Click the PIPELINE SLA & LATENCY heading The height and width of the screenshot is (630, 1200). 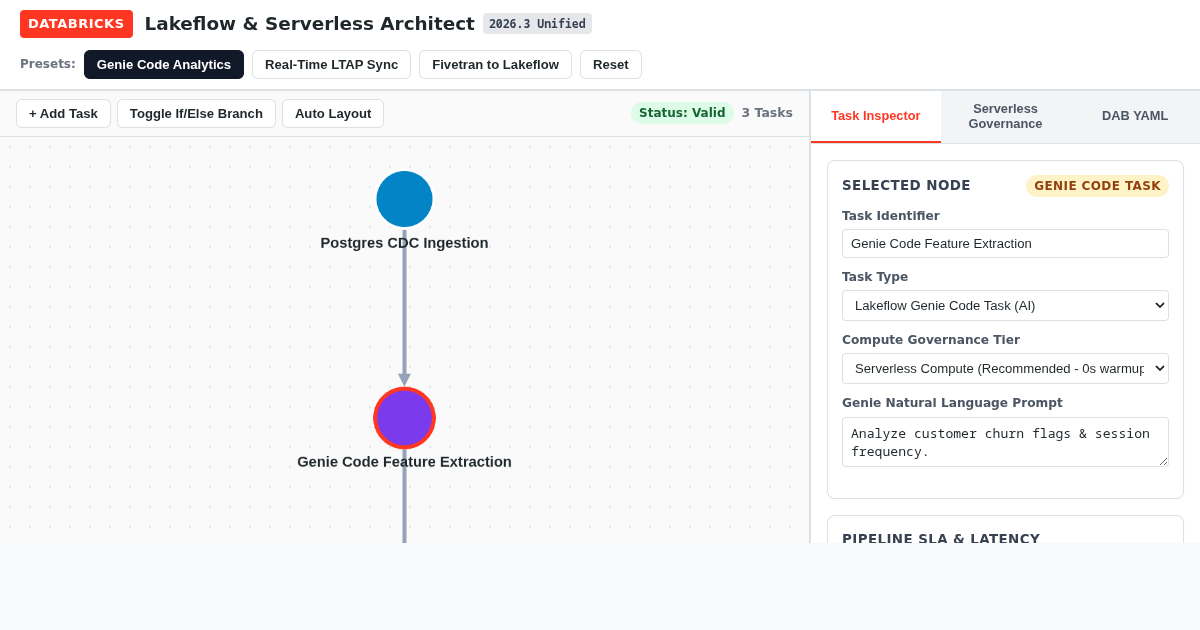941,538
